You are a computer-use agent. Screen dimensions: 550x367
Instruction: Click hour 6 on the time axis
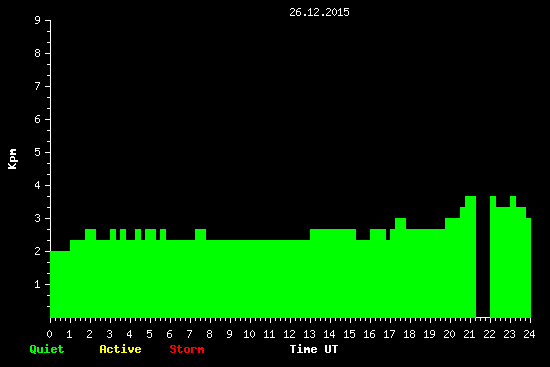tap(169, 334)
